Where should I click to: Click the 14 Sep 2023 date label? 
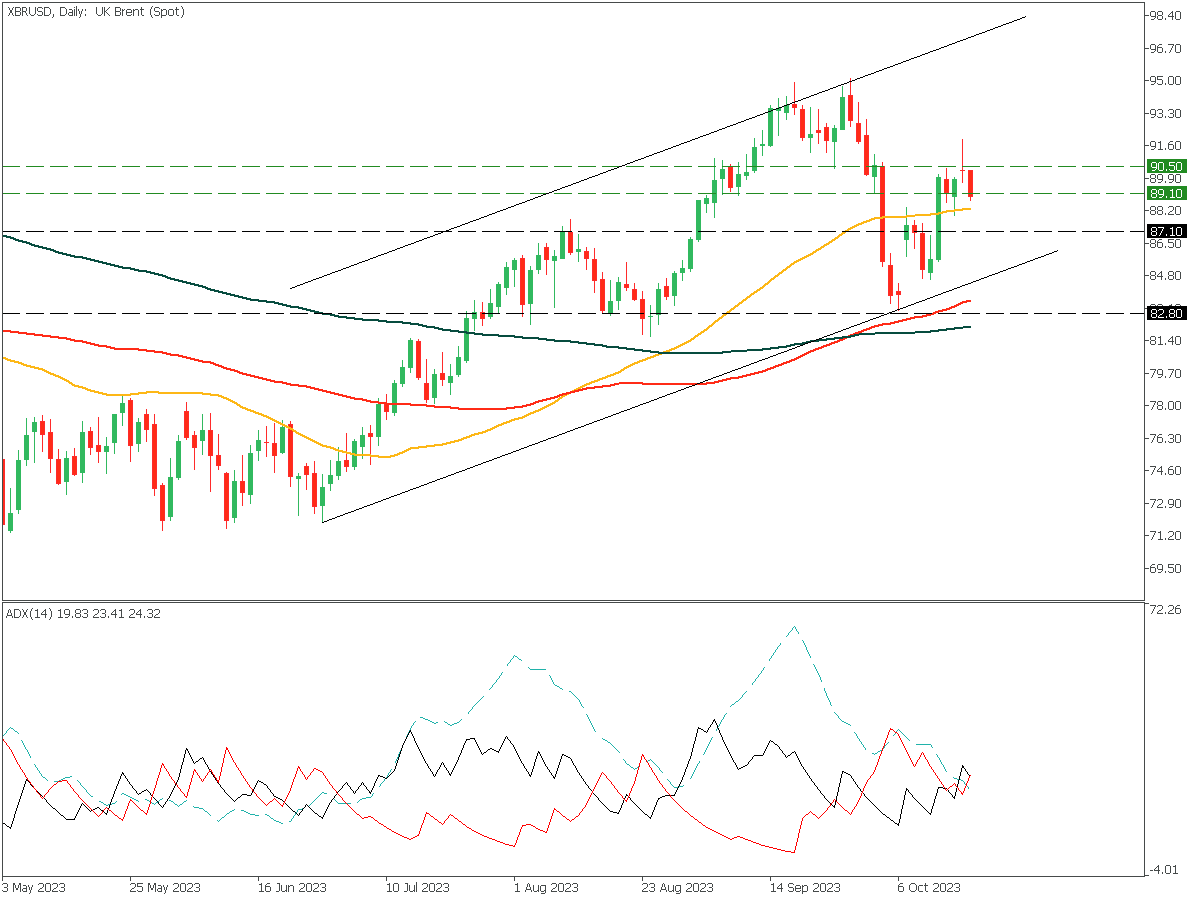click(x=804, y=887)
